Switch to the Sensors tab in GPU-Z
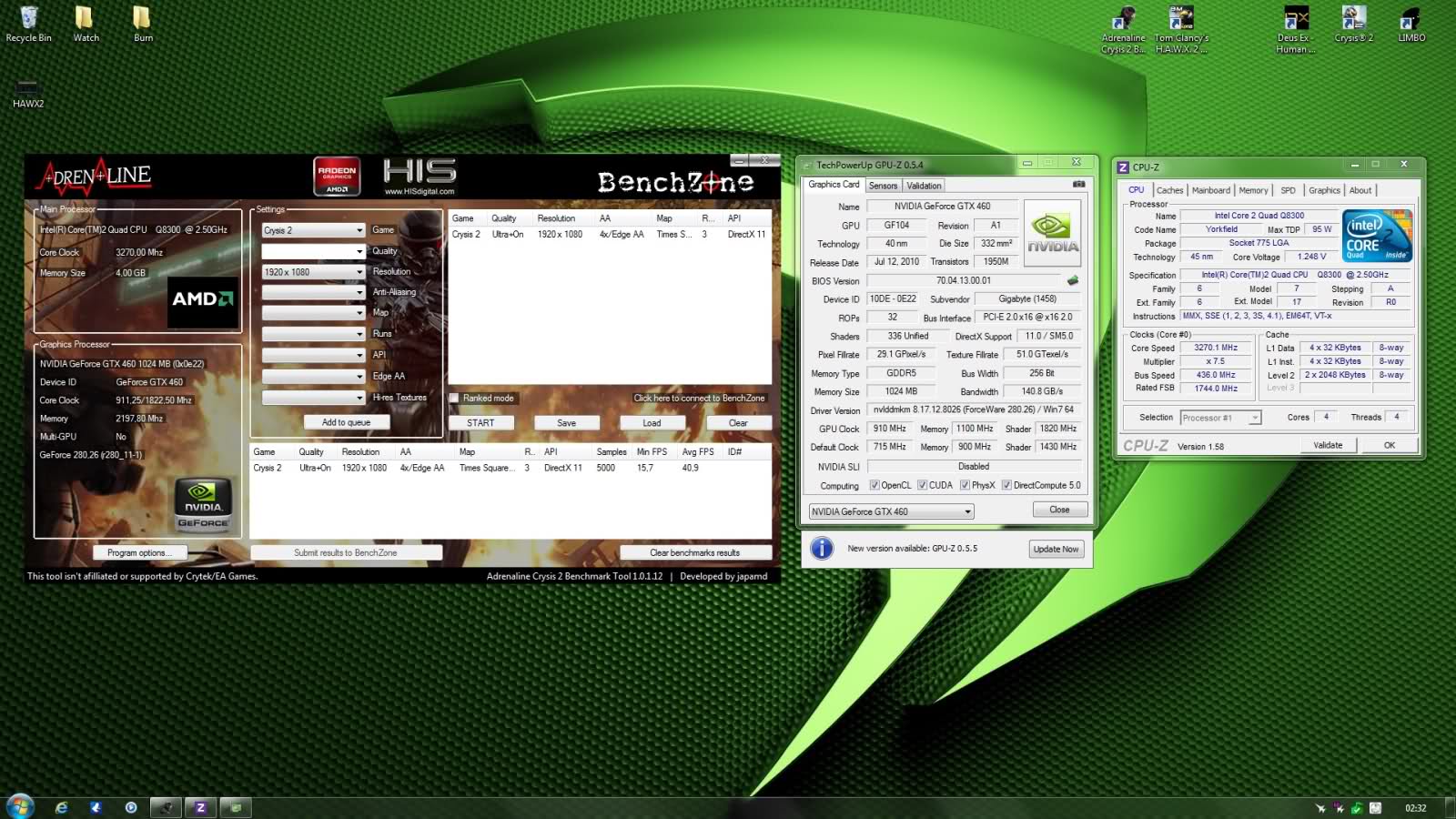The width and height of the screenshot is (1456, 819). click(883, 186)
